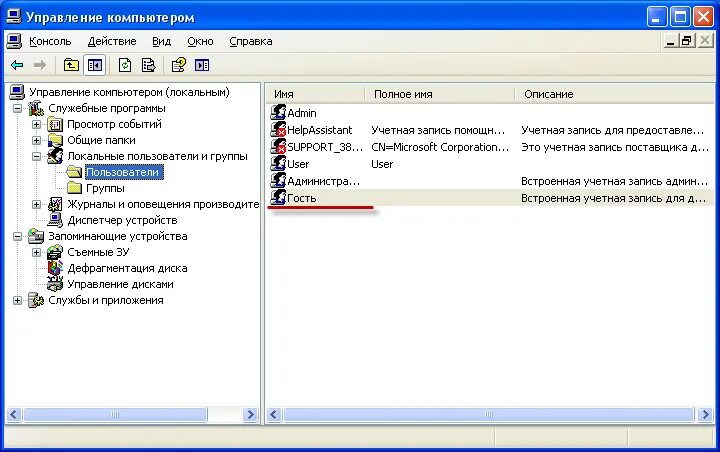The image size is (720, 452).
Task: Minimize the inner console window
Action: [670, 41]
